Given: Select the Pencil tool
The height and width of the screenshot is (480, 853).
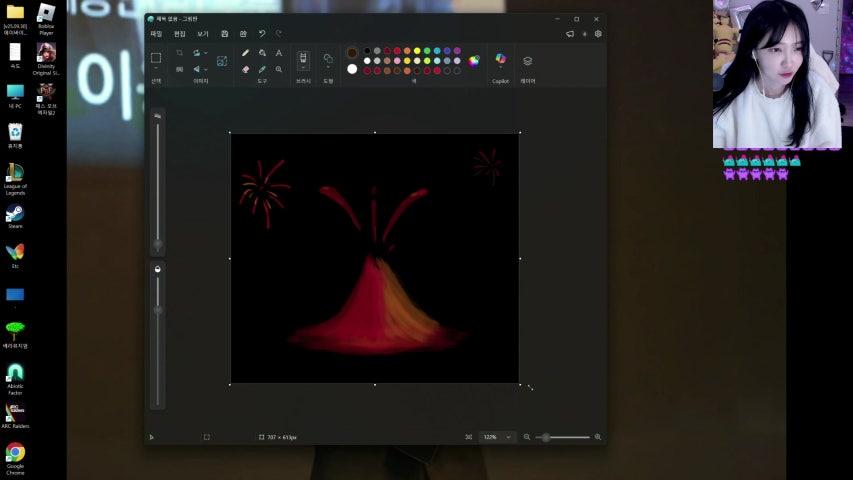Looking at the screenshot, I should point(246,53).
